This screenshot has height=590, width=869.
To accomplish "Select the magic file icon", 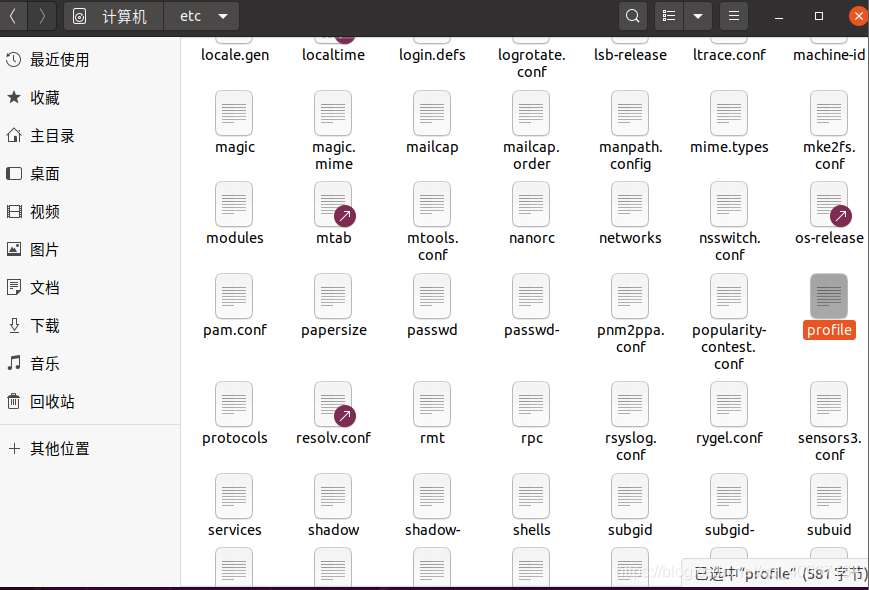I will pyautogui.click(x=234, y=114).
